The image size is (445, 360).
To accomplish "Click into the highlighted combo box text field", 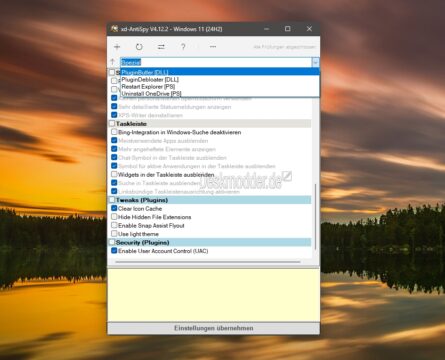I will (216, 62).
